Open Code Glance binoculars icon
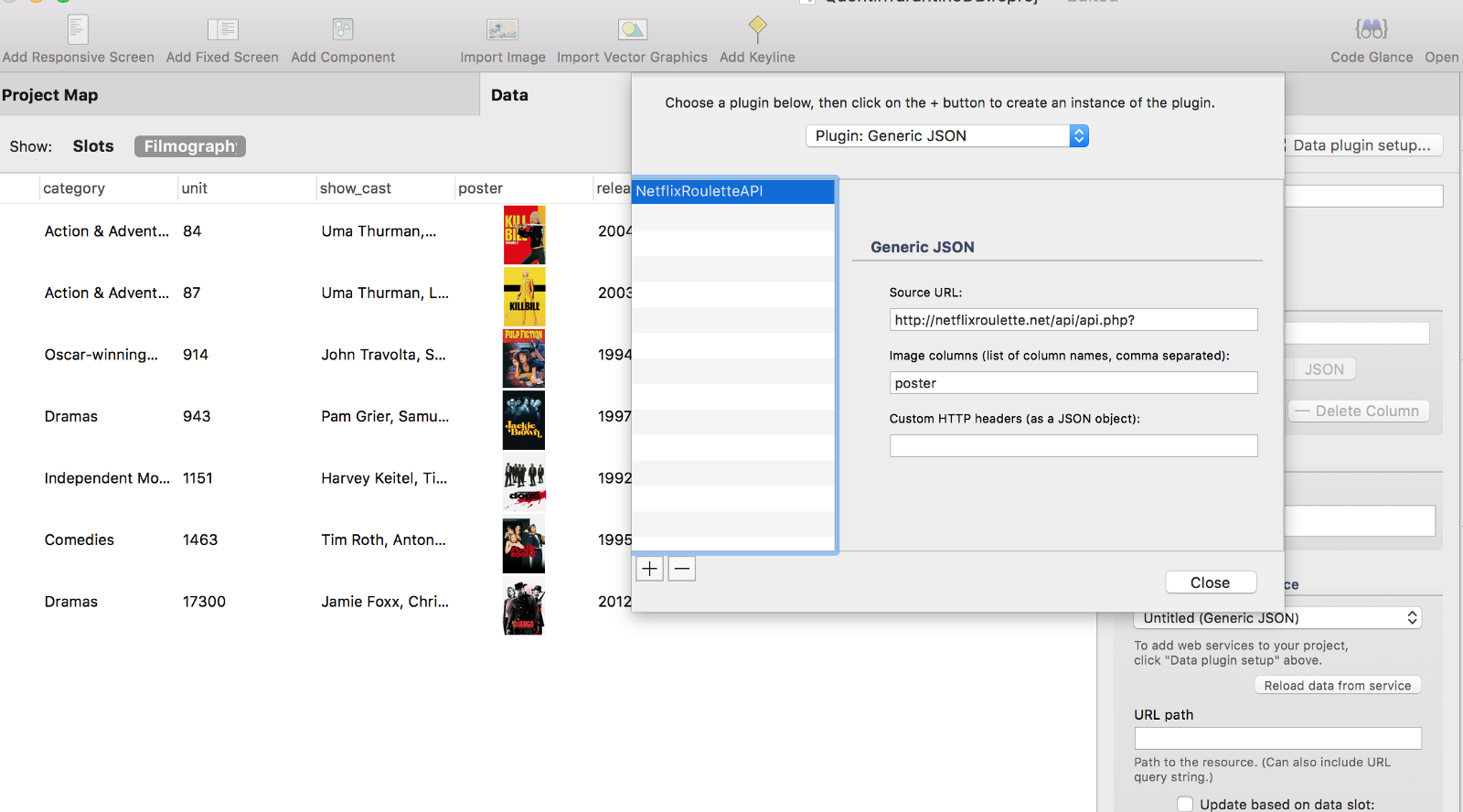The width and height of the screenshot is (1463, 812). pos(1371,30)
